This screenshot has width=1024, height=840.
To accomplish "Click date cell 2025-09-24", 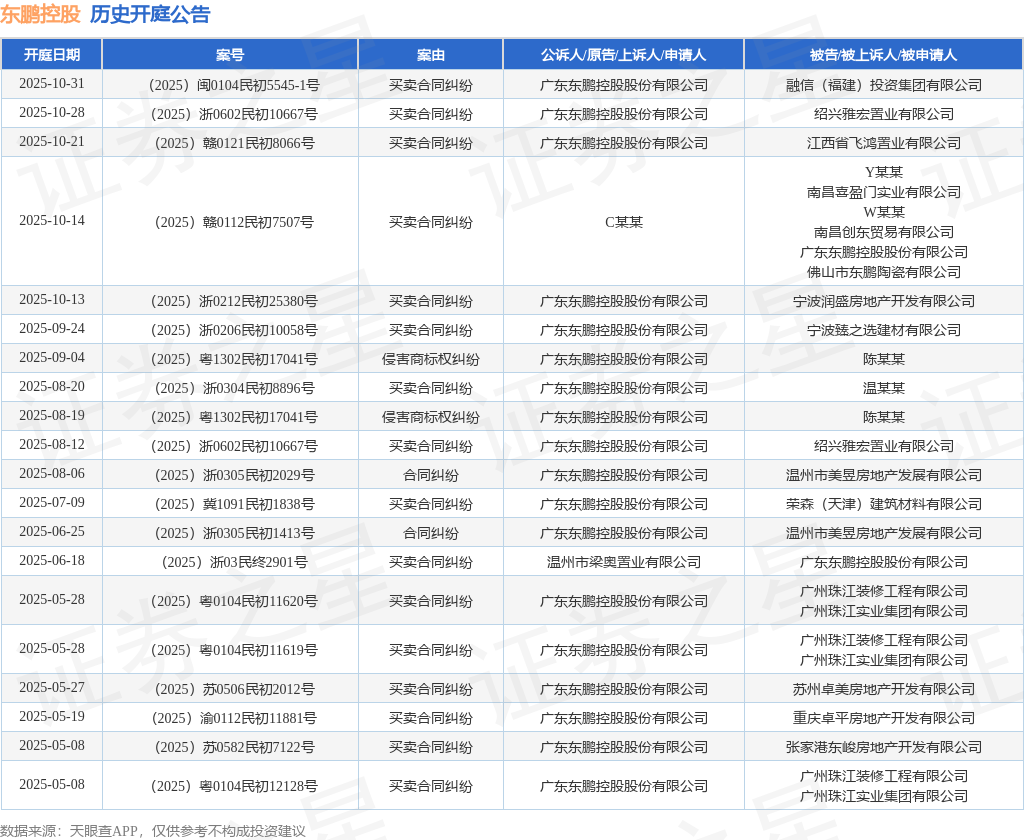I will (52, 329).
